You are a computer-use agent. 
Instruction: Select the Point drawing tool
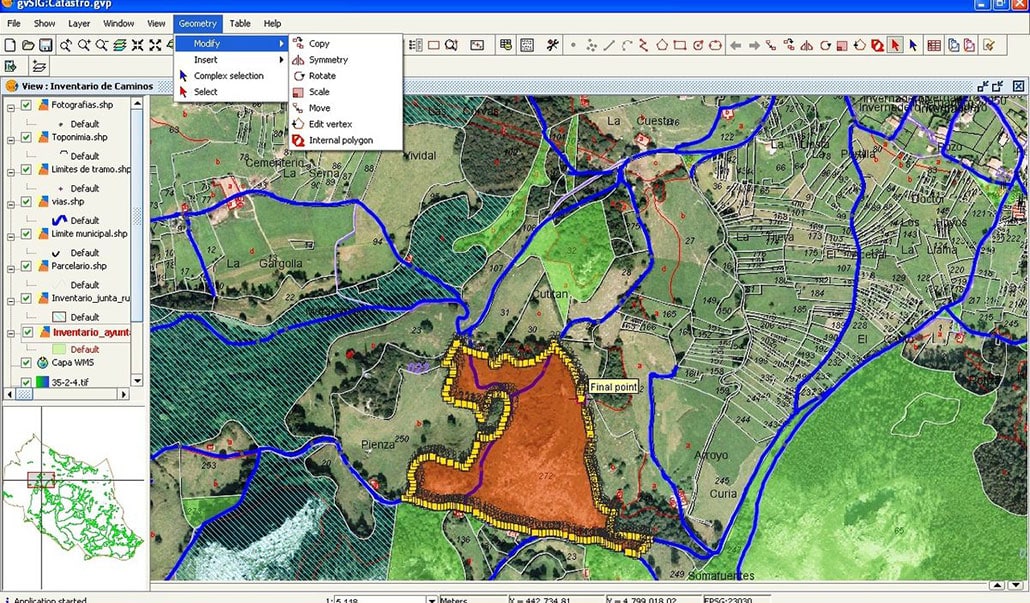point(573,45)
